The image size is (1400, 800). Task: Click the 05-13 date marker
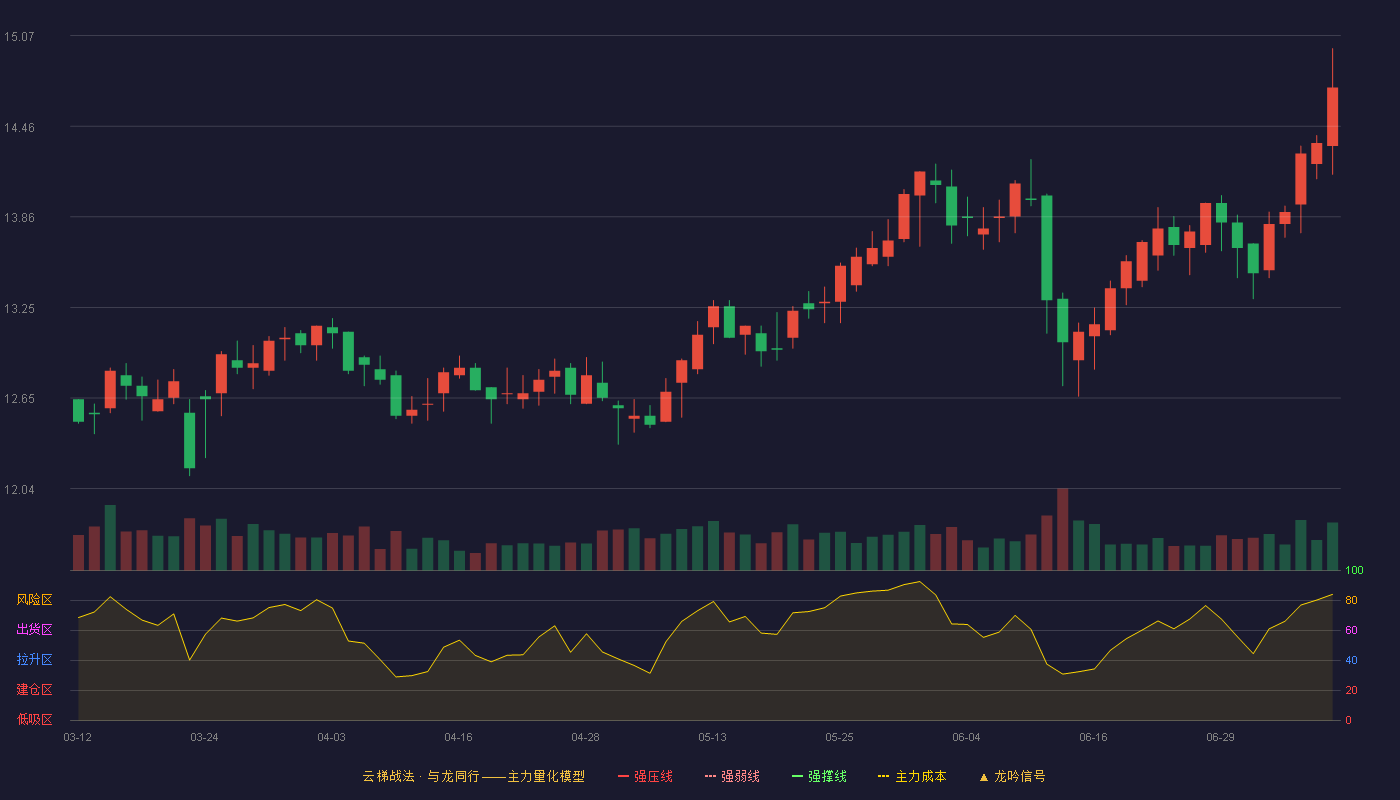pos(712,737)
